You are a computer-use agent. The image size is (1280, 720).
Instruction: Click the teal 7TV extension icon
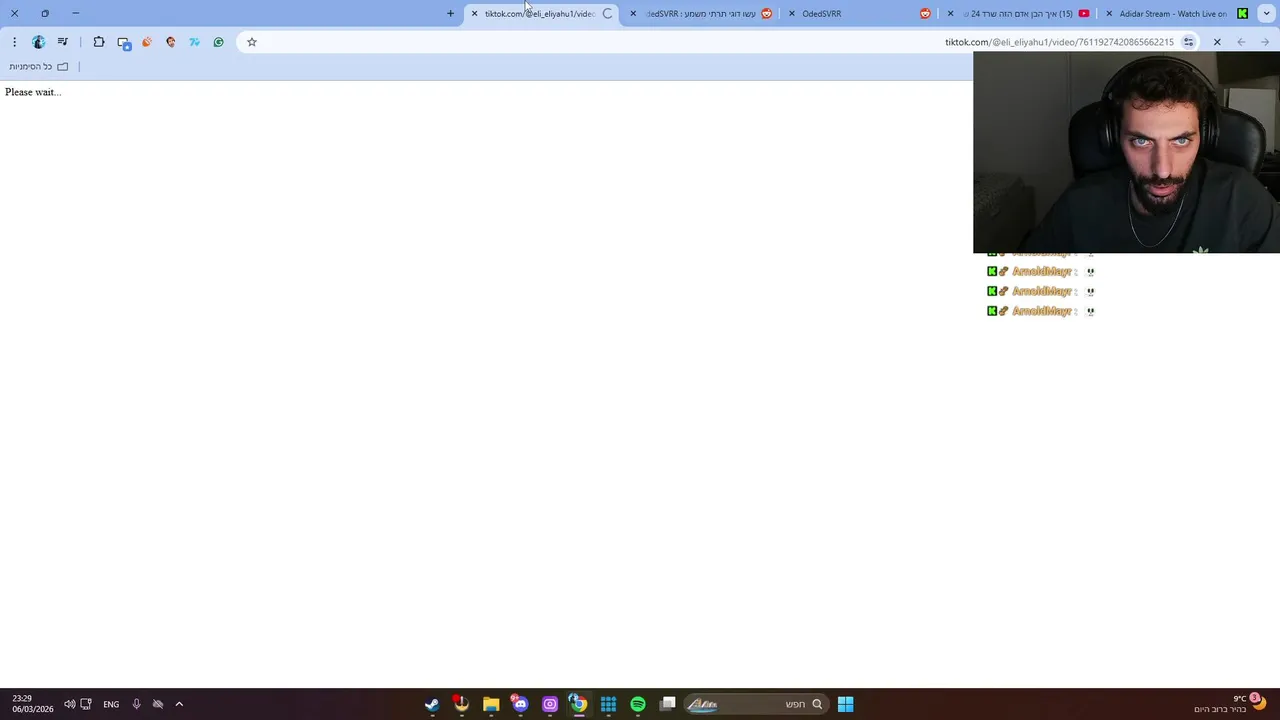(x=194, y=42)
